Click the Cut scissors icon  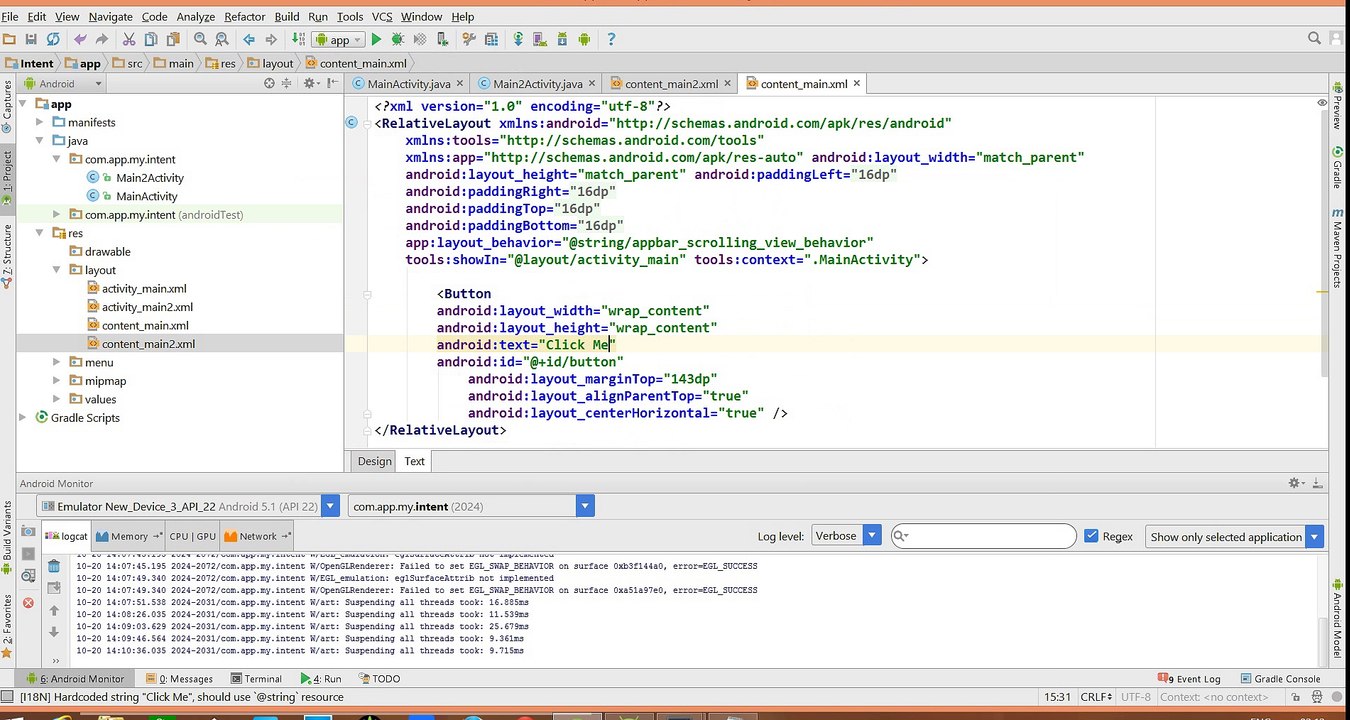click(128, 40)
